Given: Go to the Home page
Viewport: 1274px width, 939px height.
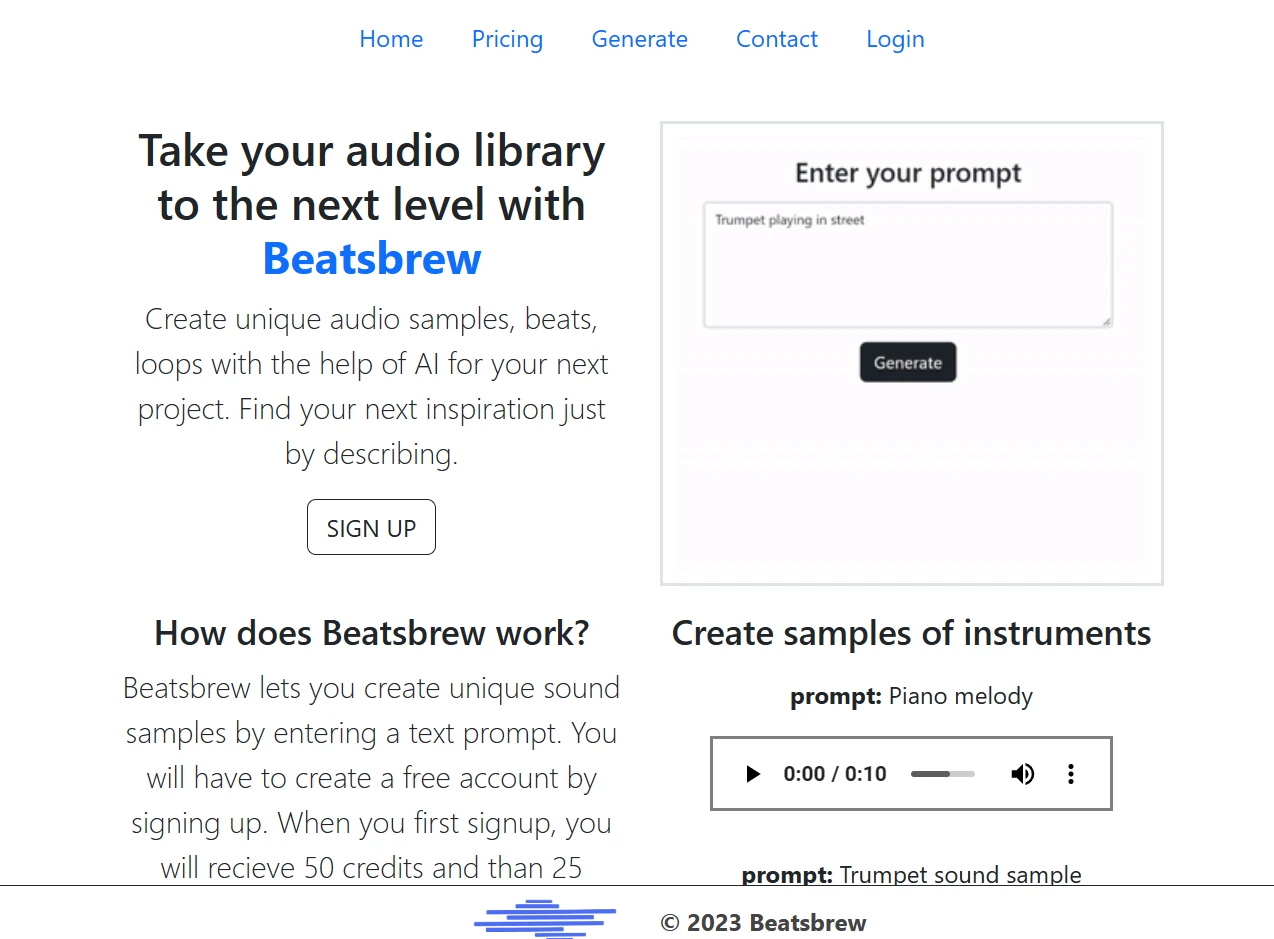Looking at the screenshot, I should (391, 39).
